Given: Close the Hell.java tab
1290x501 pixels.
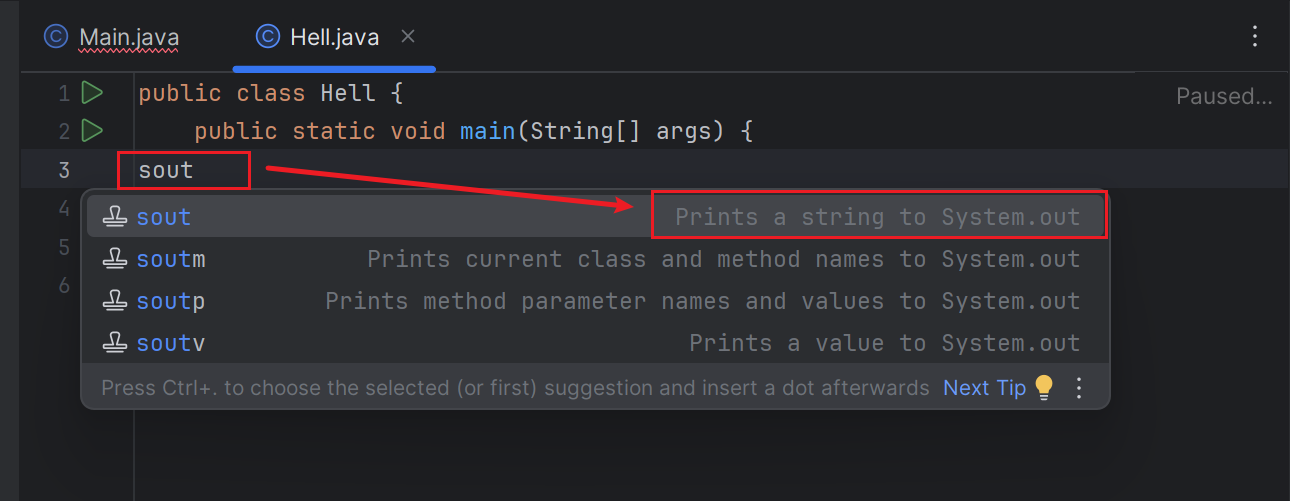Looking at the screenshot, I should click(x=407, y=37).
